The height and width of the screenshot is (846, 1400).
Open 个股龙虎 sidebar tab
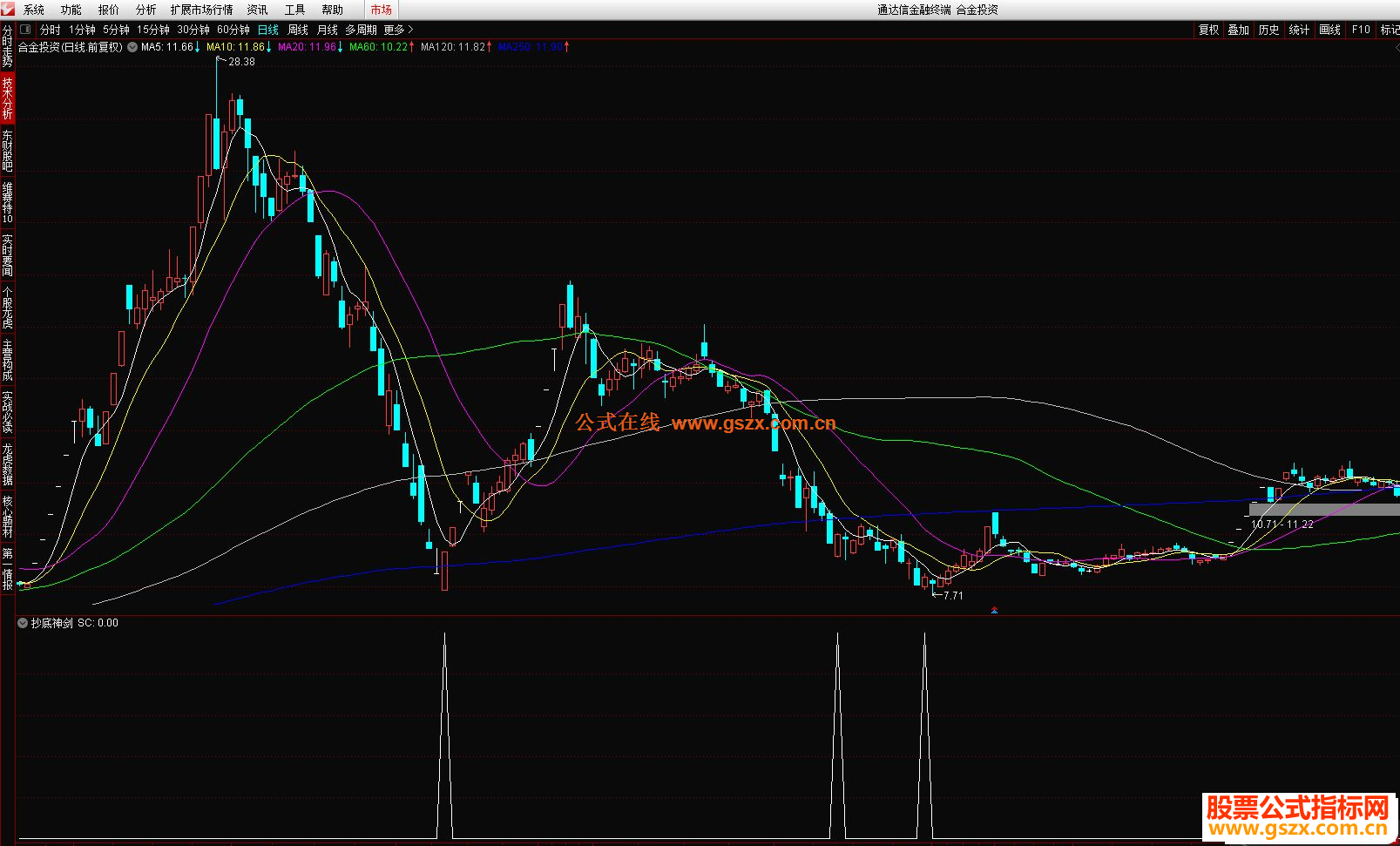click(x=7, y=307)
